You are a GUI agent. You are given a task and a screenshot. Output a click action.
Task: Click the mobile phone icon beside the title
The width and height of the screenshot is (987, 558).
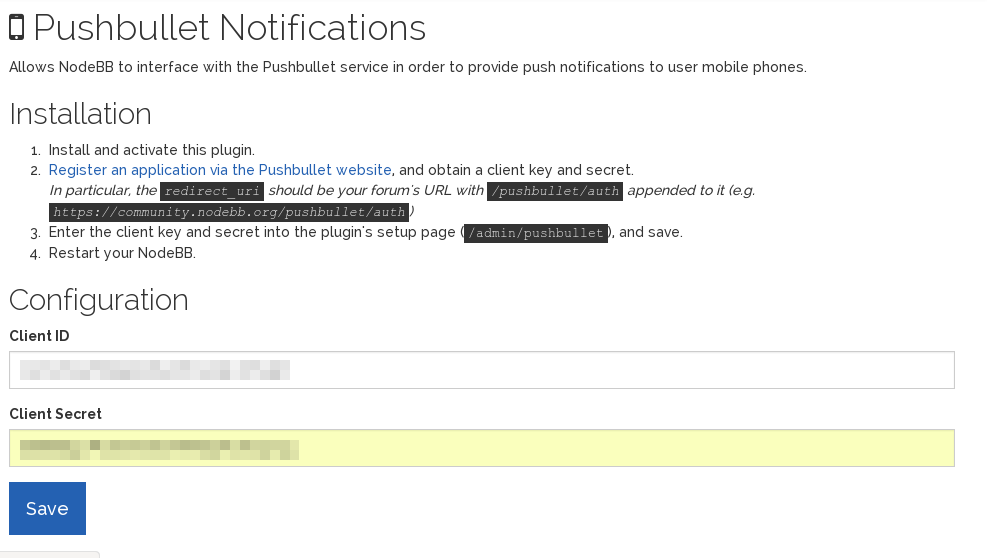click(17, 28)
